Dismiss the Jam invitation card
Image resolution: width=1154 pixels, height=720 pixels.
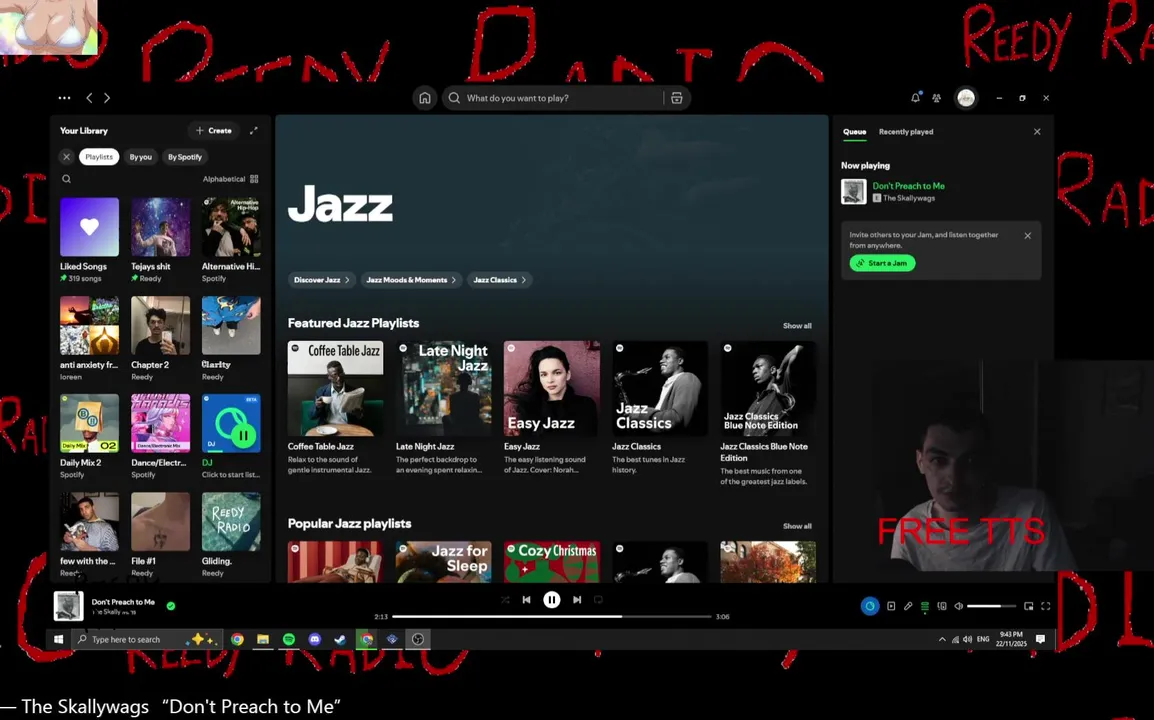click(1027, 236)
